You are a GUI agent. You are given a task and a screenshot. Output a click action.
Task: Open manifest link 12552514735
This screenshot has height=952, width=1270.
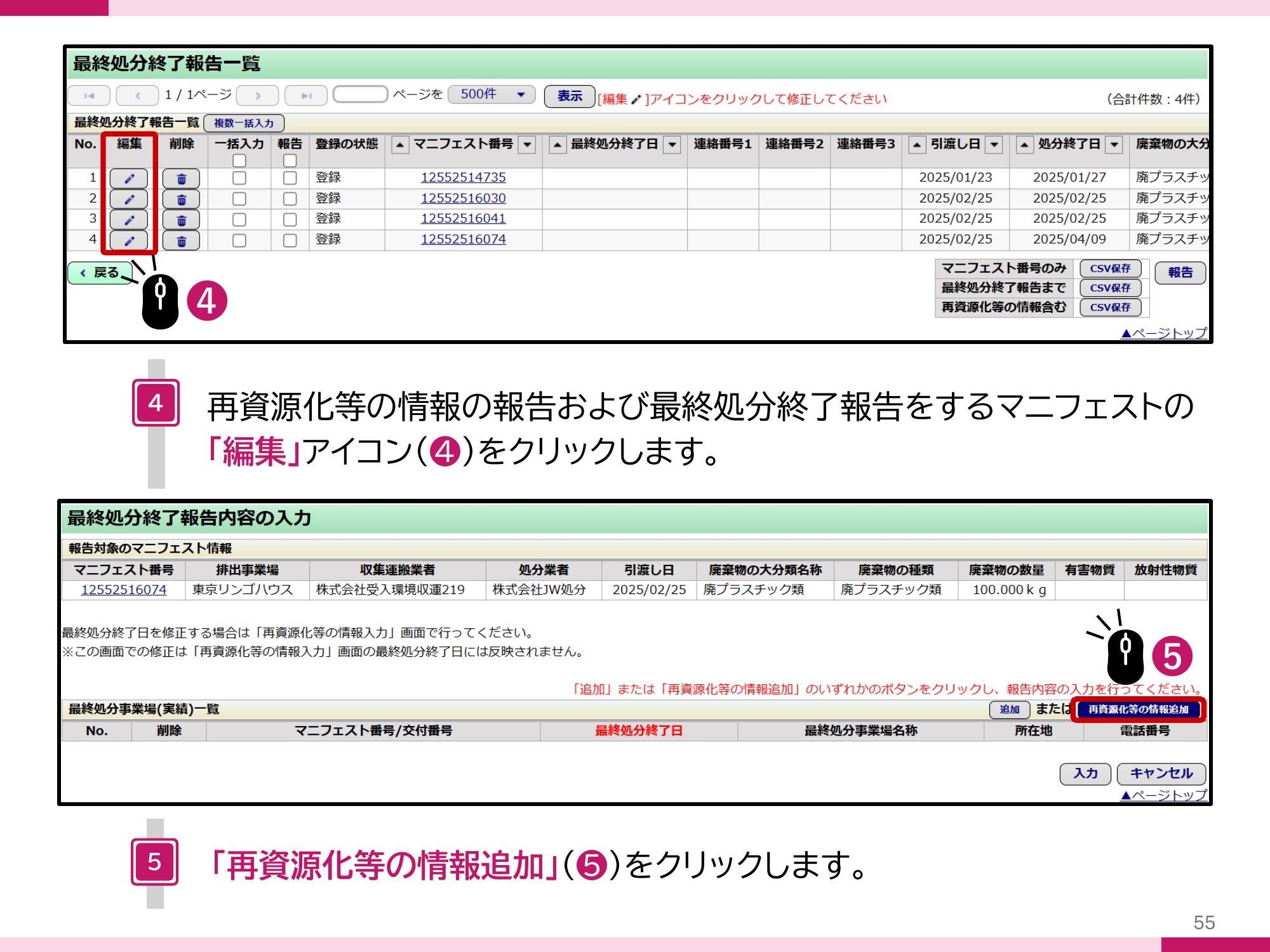point(463,178)
